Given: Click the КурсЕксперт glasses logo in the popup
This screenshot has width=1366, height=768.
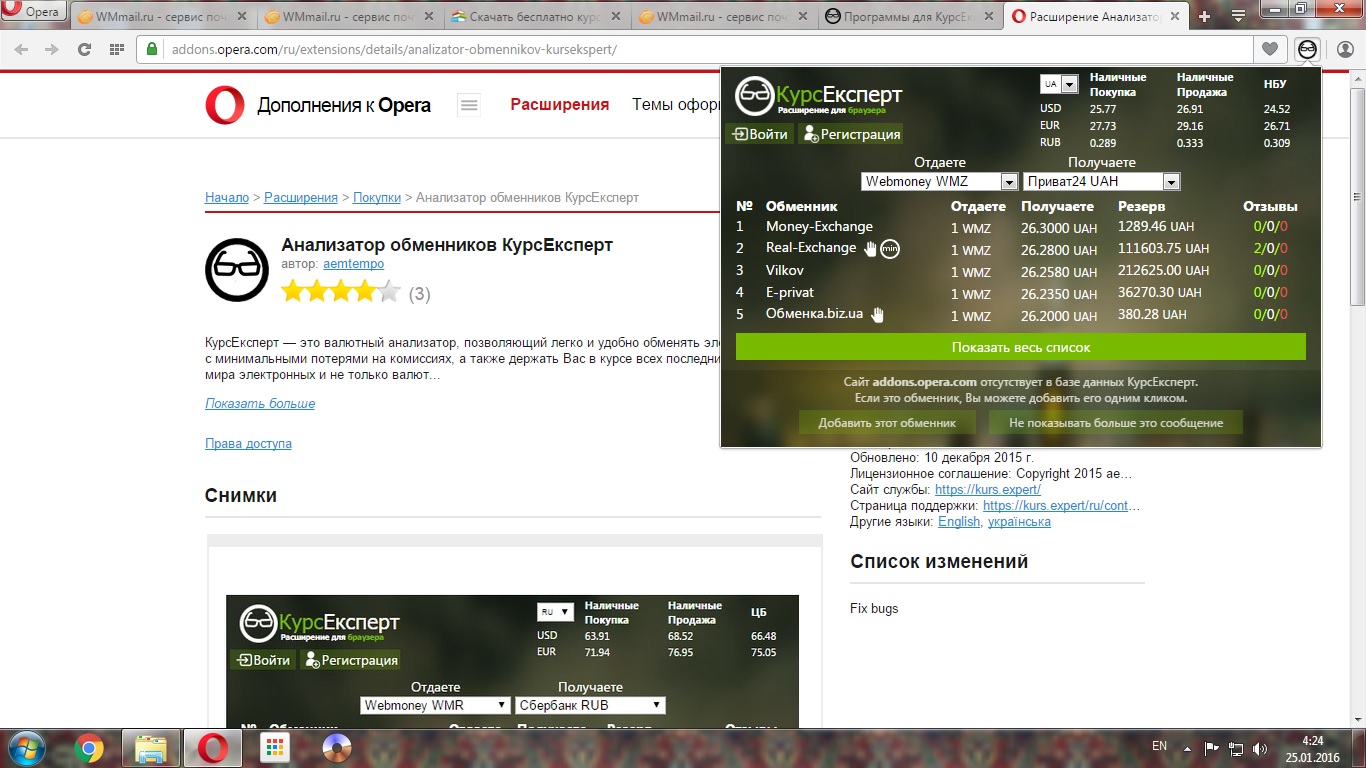Looking at the screenshot, I should pyautogui.click(x=755, y=96).
